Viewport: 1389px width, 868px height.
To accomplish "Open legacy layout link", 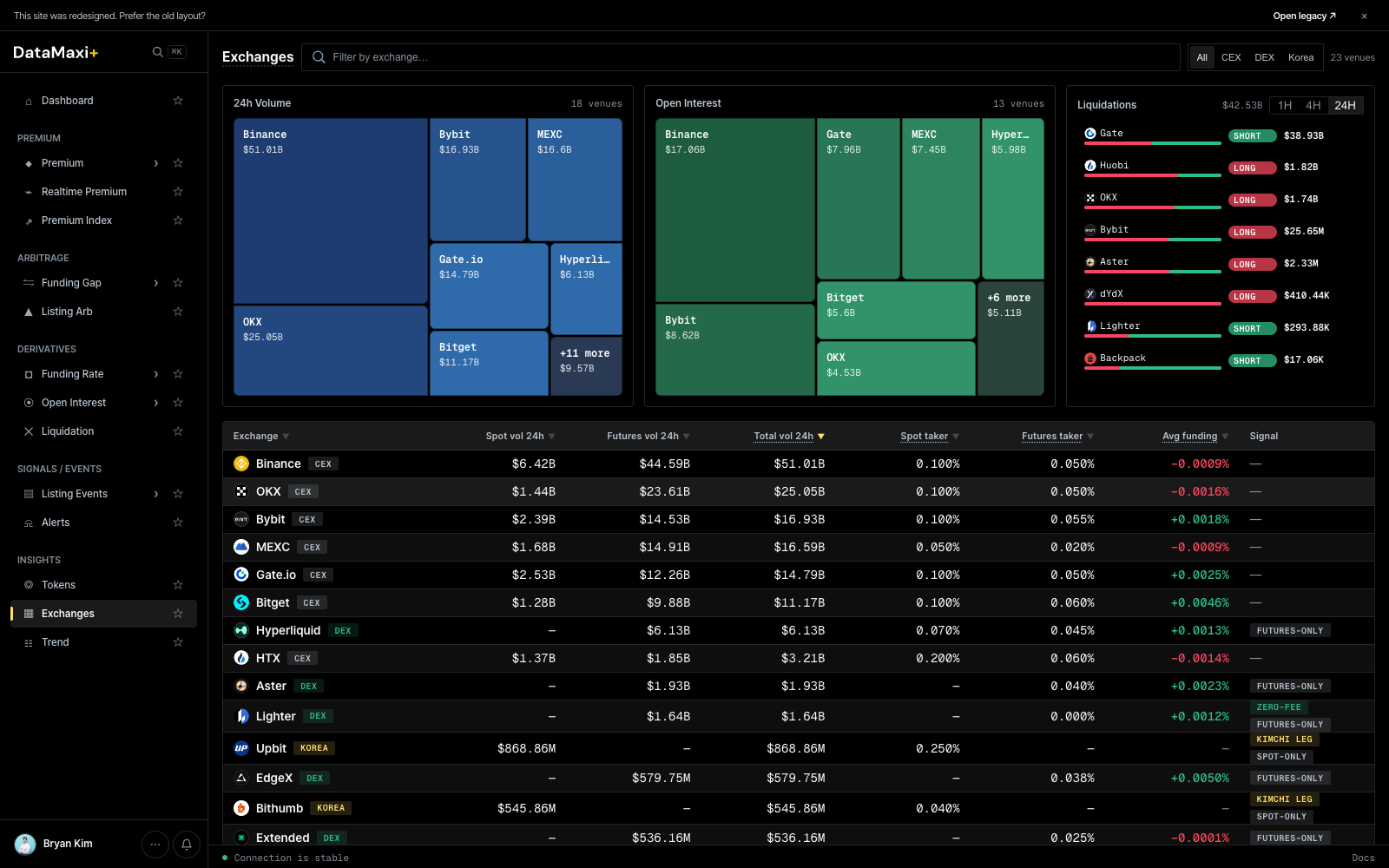I will click(1304, 16).
